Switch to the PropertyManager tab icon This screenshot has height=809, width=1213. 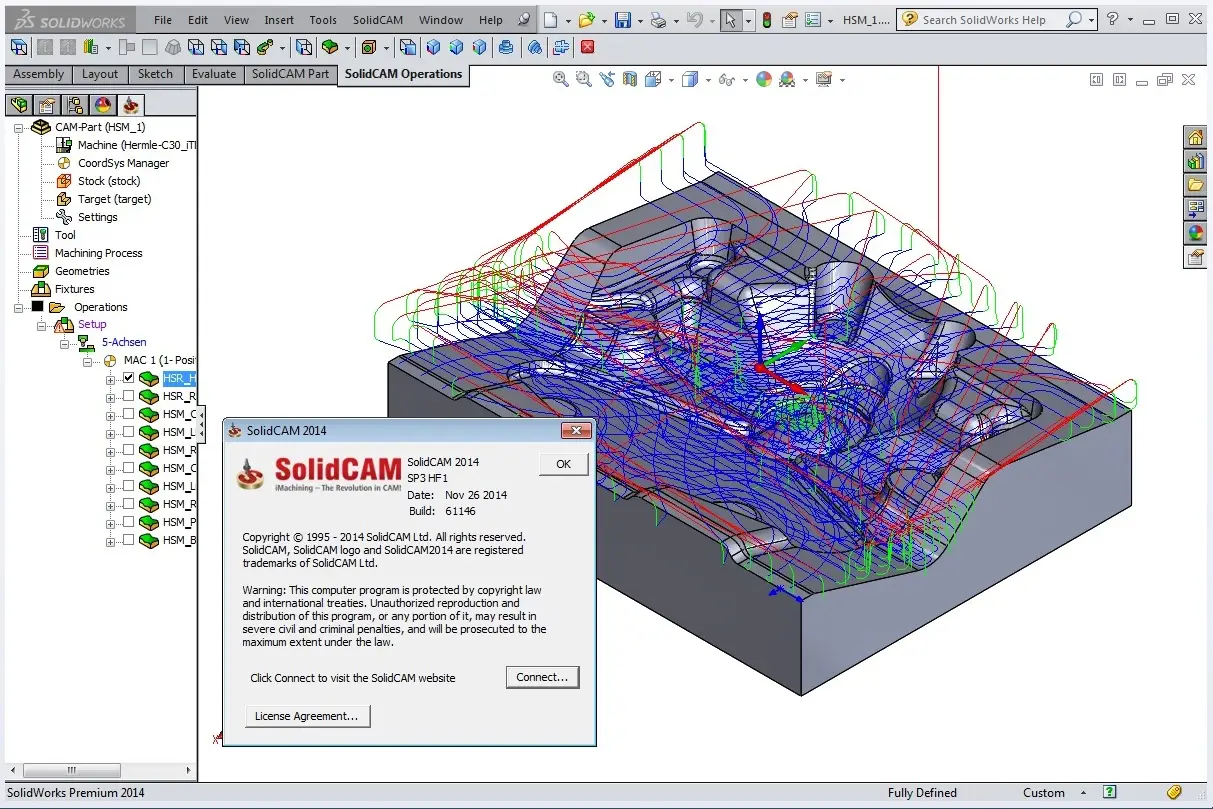point(46,105)
